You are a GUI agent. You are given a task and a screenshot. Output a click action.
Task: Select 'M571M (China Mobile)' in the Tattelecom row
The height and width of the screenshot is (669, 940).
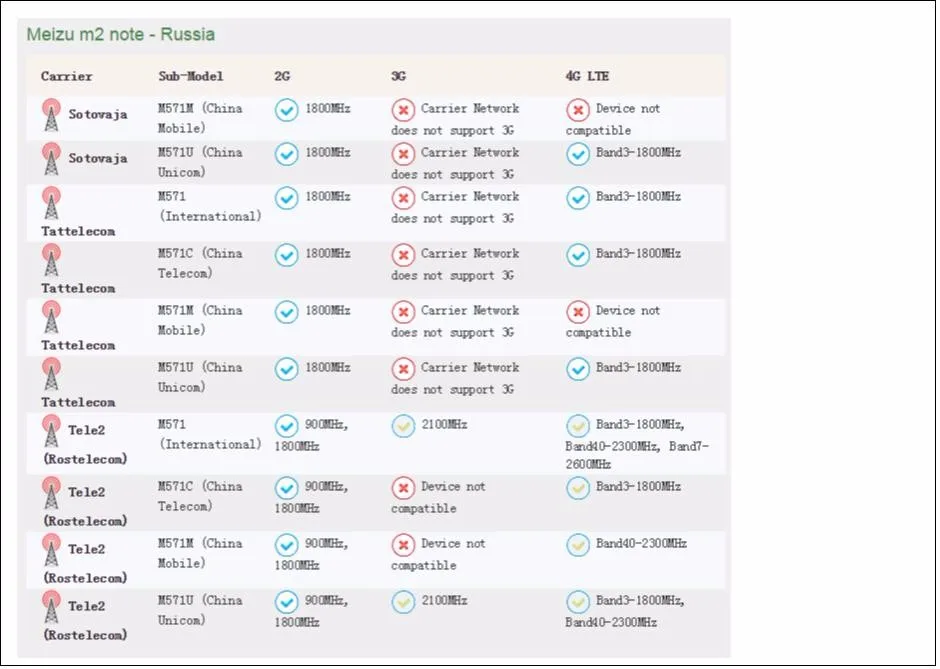(200, 320)
